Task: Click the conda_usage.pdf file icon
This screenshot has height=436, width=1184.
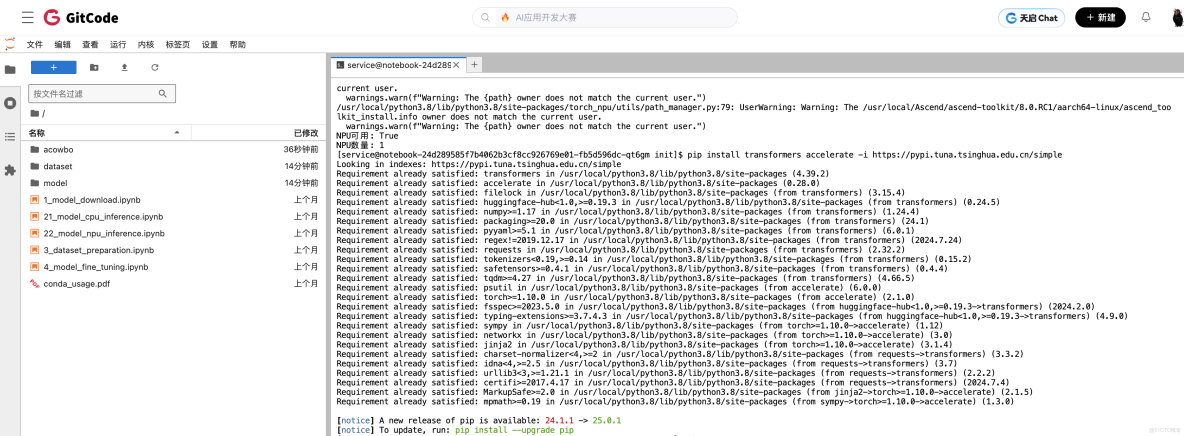Action: coord(35,283)
